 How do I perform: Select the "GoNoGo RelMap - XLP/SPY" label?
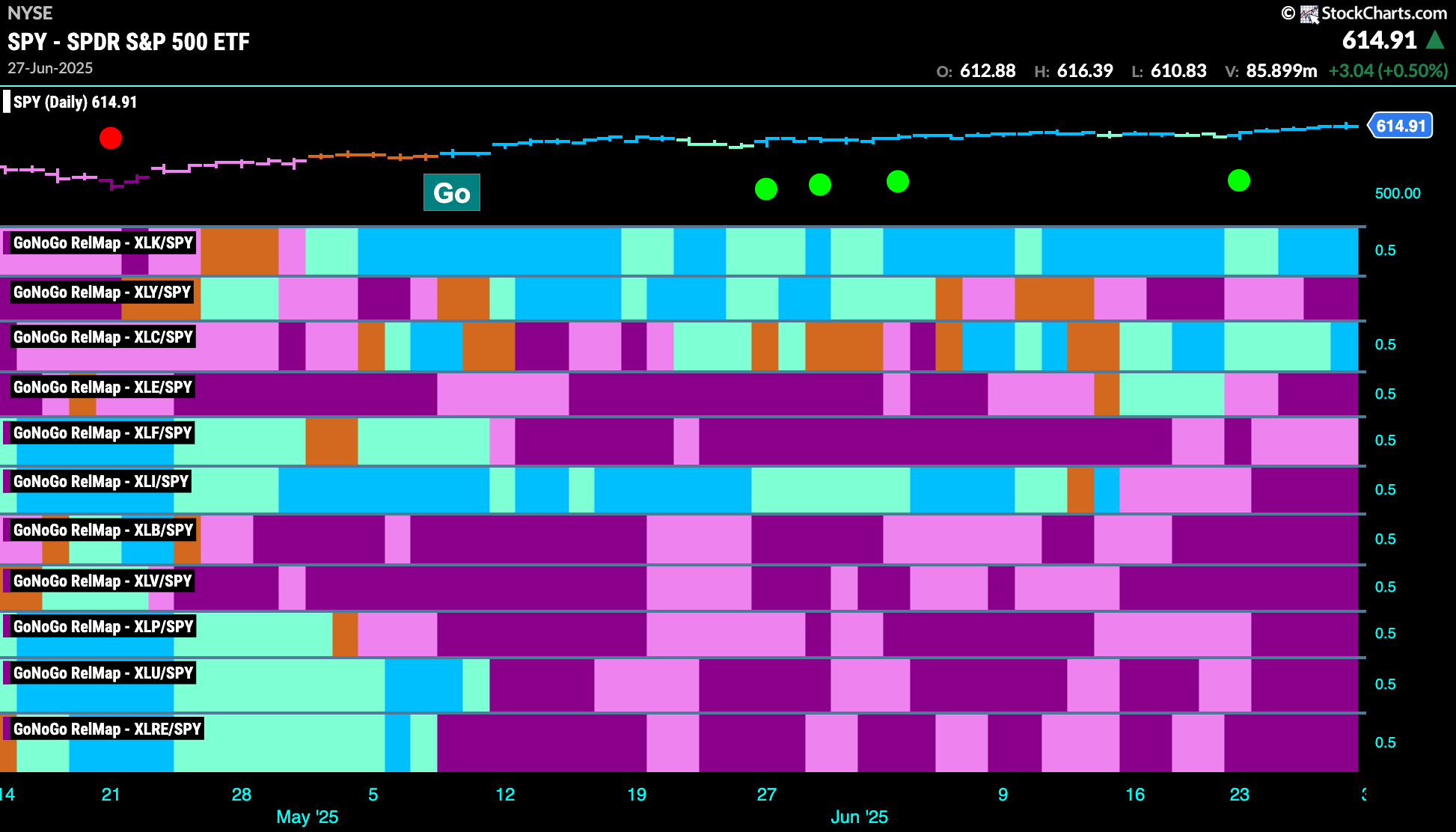click(x=103, y=626)
